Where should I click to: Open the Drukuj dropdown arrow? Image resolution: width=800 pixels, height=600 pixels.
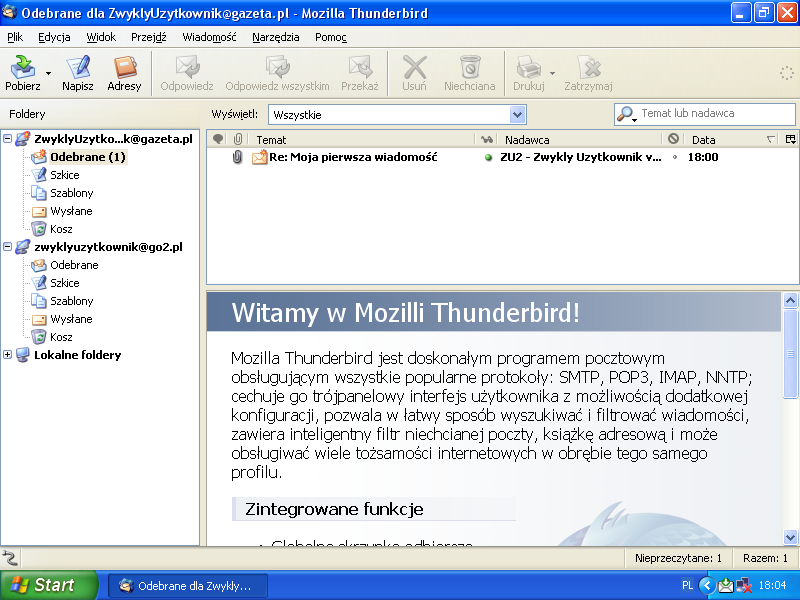pos(553,73)
